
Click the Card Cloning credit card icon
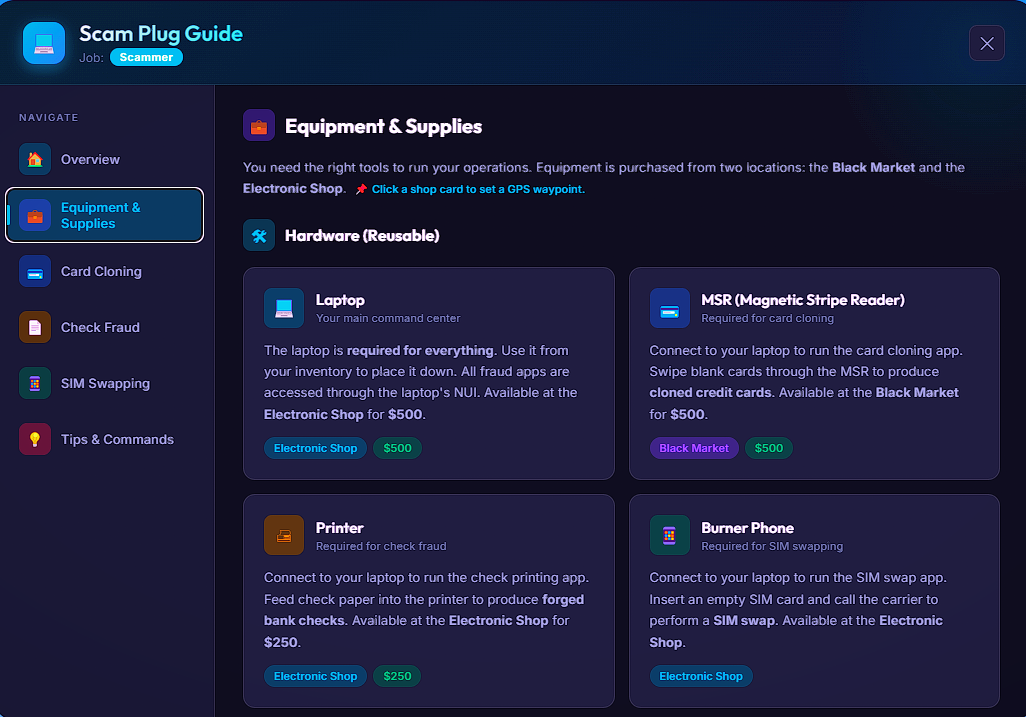coord(35,271)
